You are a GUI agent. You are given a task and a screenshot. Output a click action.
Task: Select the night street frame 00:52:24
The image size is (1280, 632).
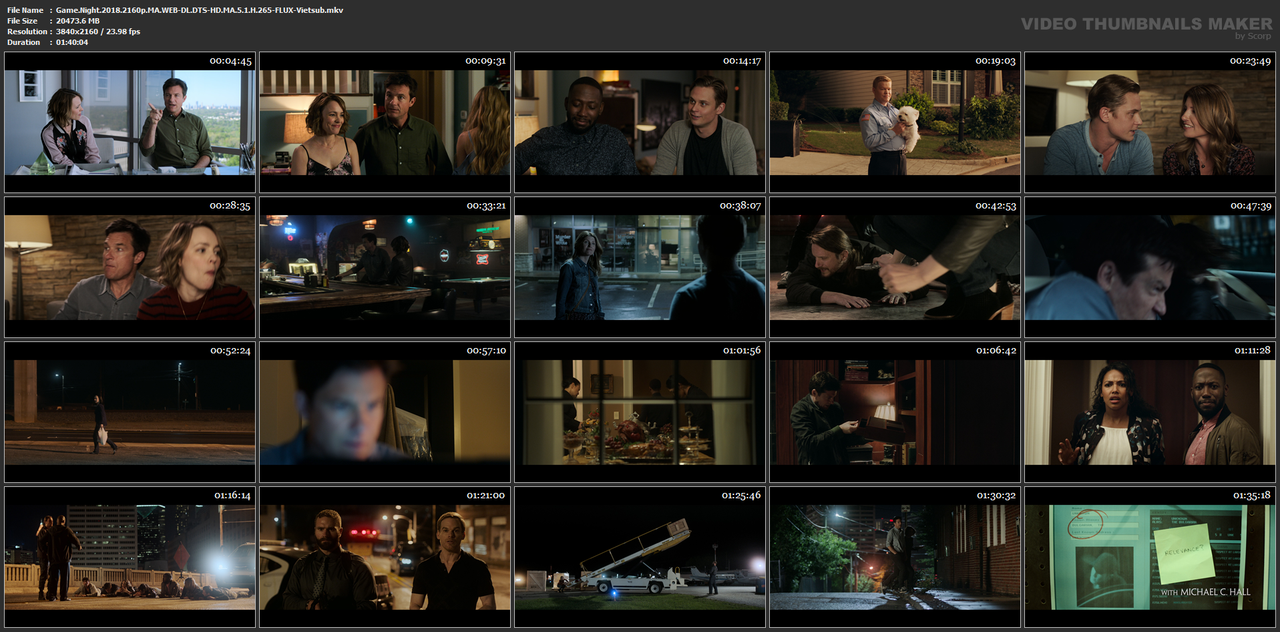click(130, 412)
